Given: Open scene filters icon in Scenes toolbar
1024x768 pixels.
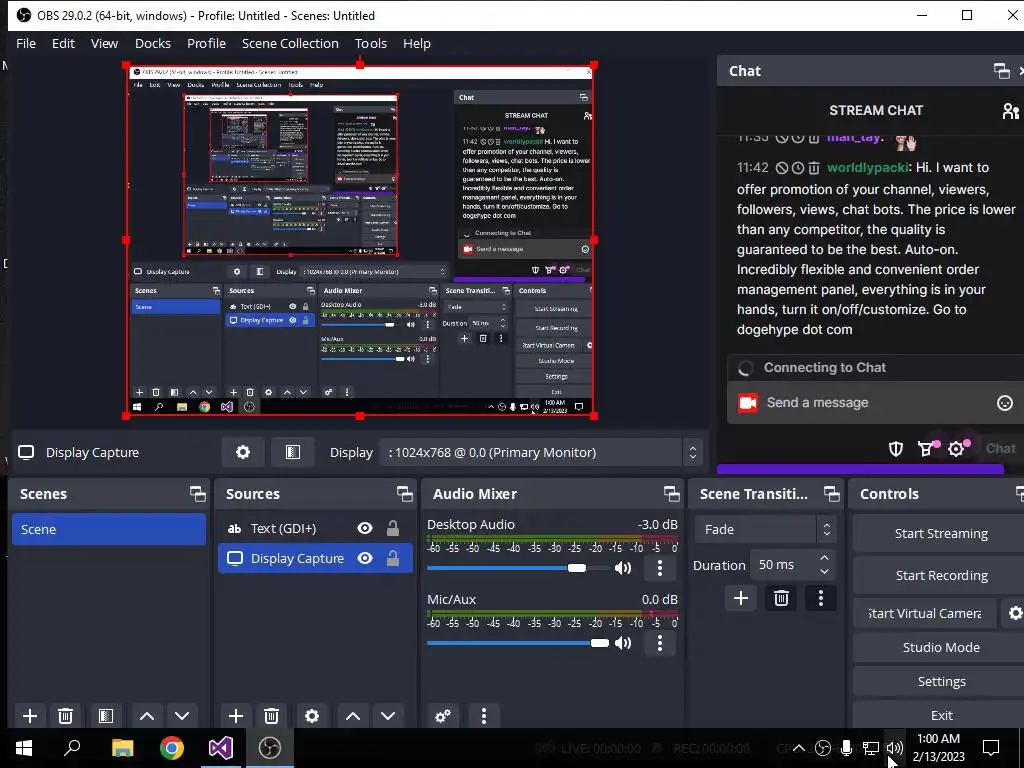Looking at the screenshot, I should pyautogui.click(x=106, y=716).
